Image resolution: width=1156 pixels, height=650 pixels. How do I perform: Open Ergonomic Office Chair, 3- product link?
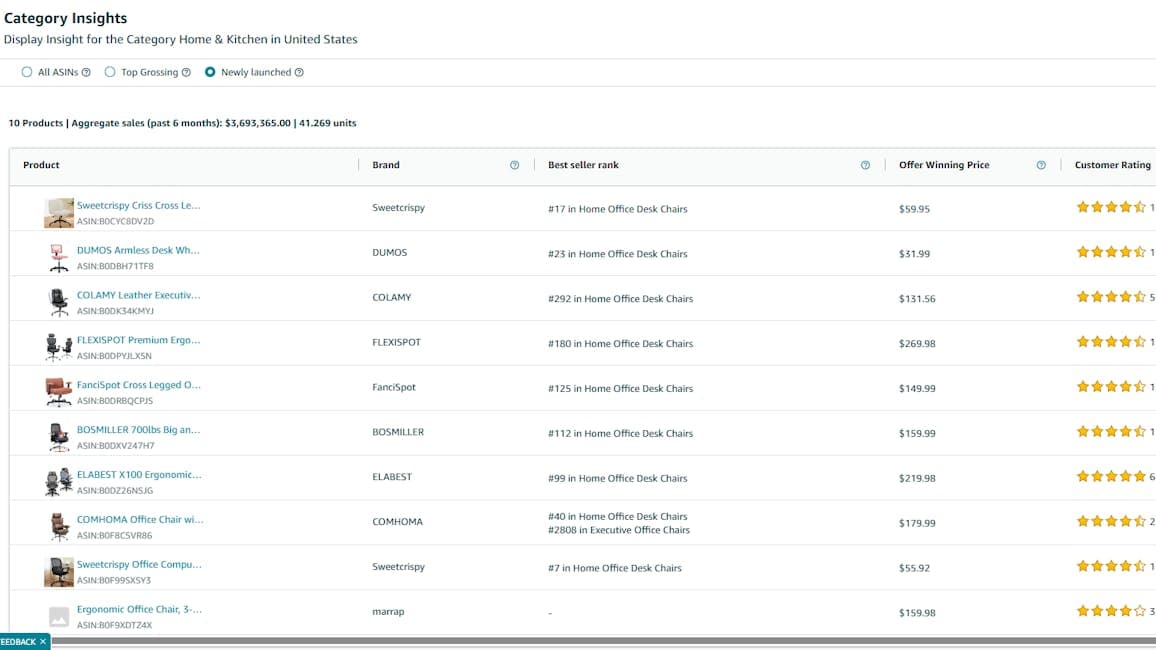click(139, 610)
